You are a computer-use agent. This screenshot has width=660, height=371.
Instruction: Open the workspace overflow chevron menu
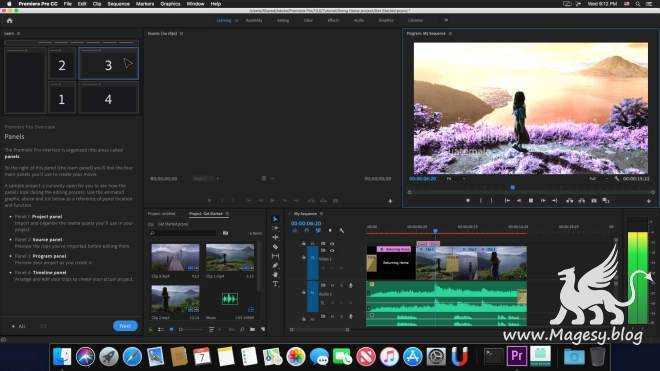446,20
